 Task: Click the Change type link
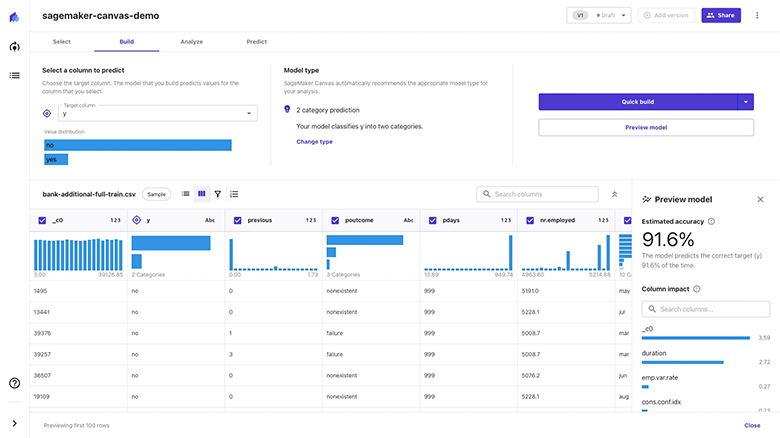point(314,142)
